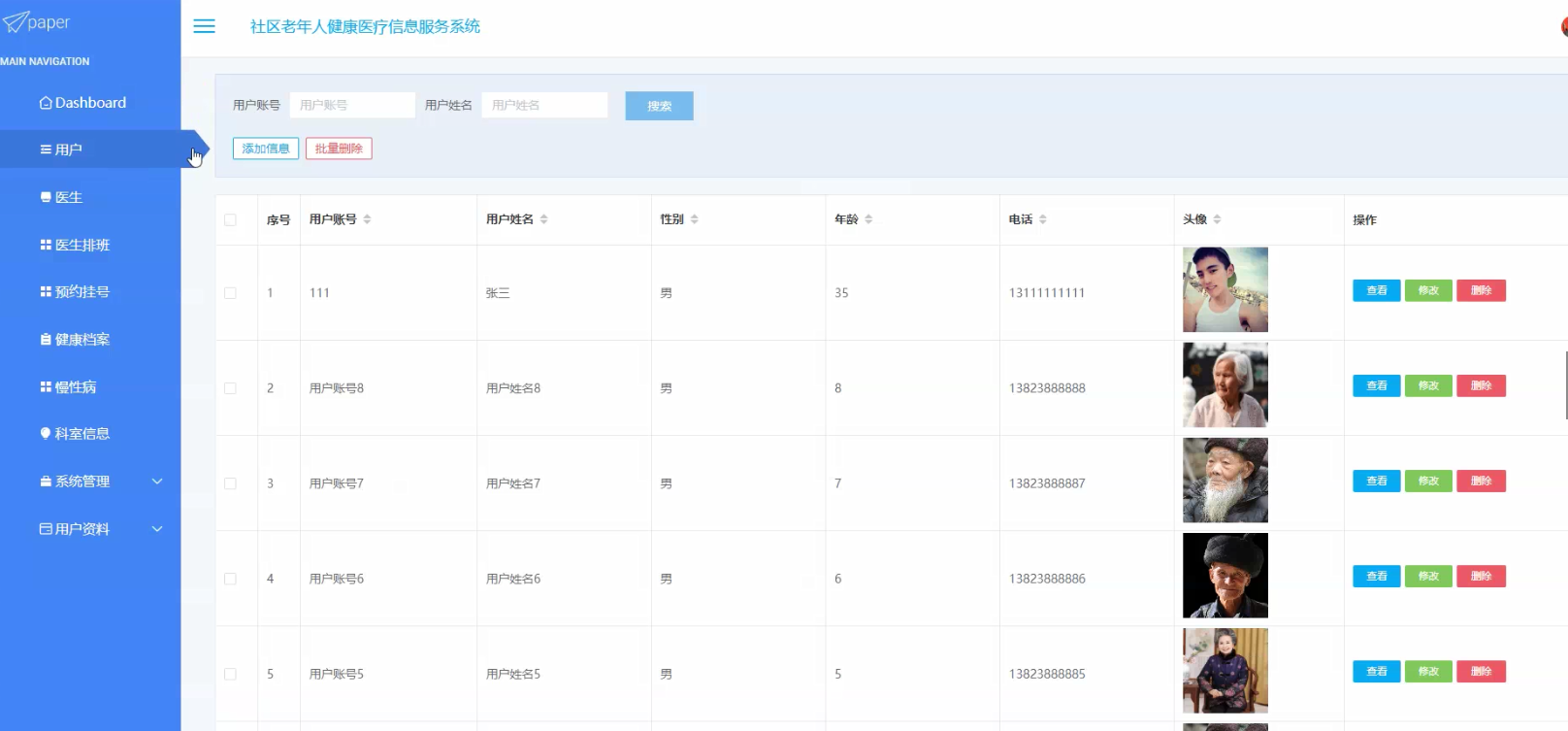Sort by 用户账号 column arrows

point(367,219)
